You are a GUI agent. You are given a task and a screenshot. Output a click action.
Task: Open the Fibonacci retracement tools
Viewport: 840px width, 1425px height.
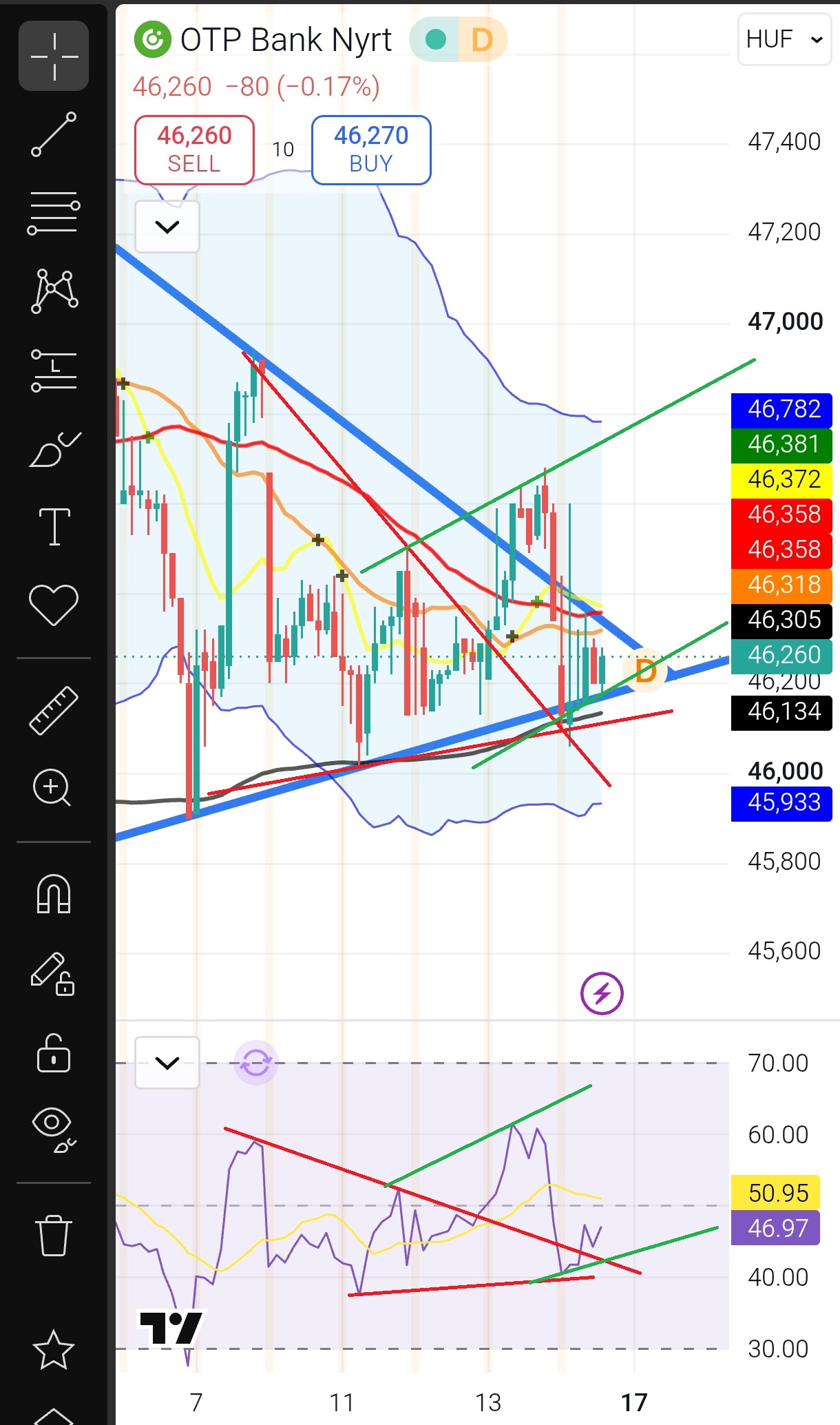(54, 213)
